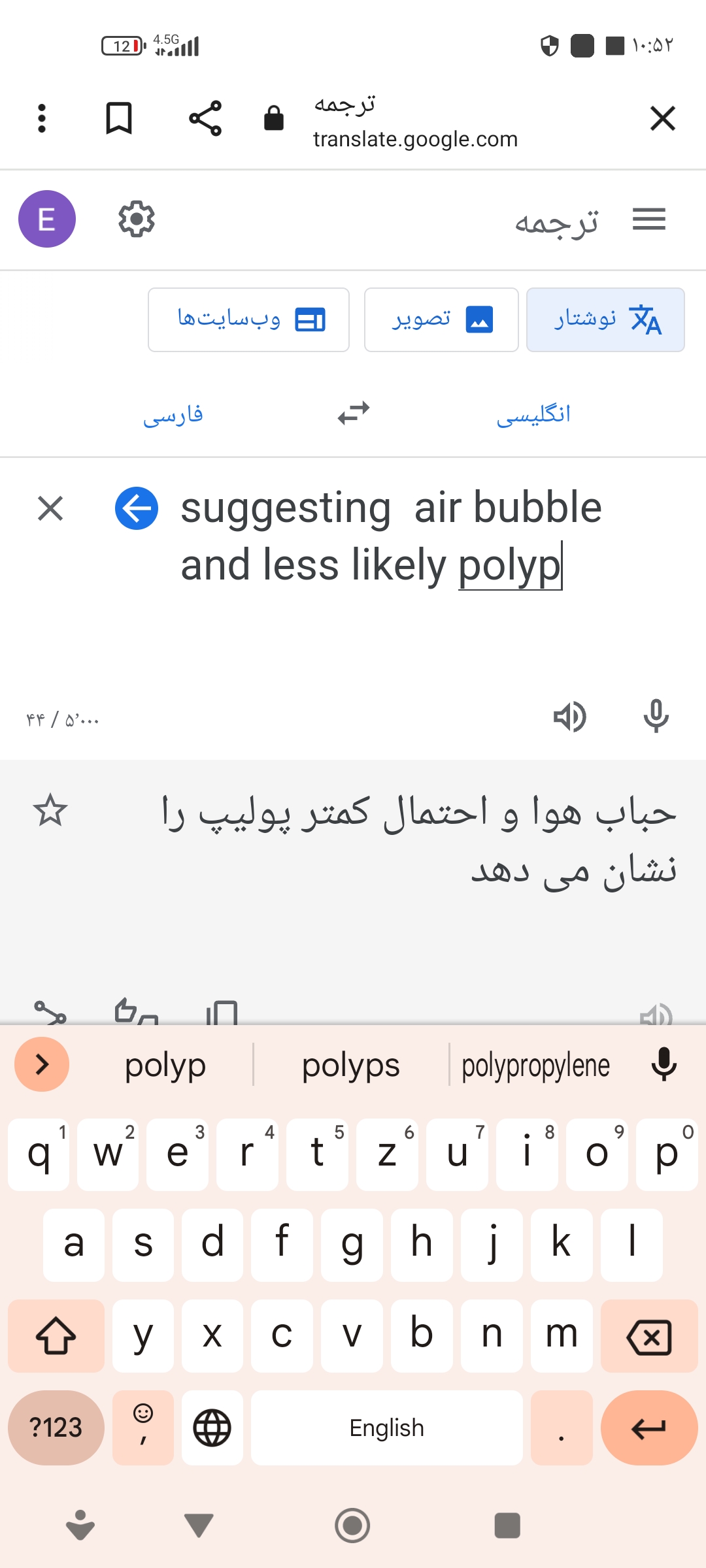The height and width of the screenshot is (1568, 706).
Task: Select the websites translation tab
Action: pyautogui.click(x=248, y=320)
